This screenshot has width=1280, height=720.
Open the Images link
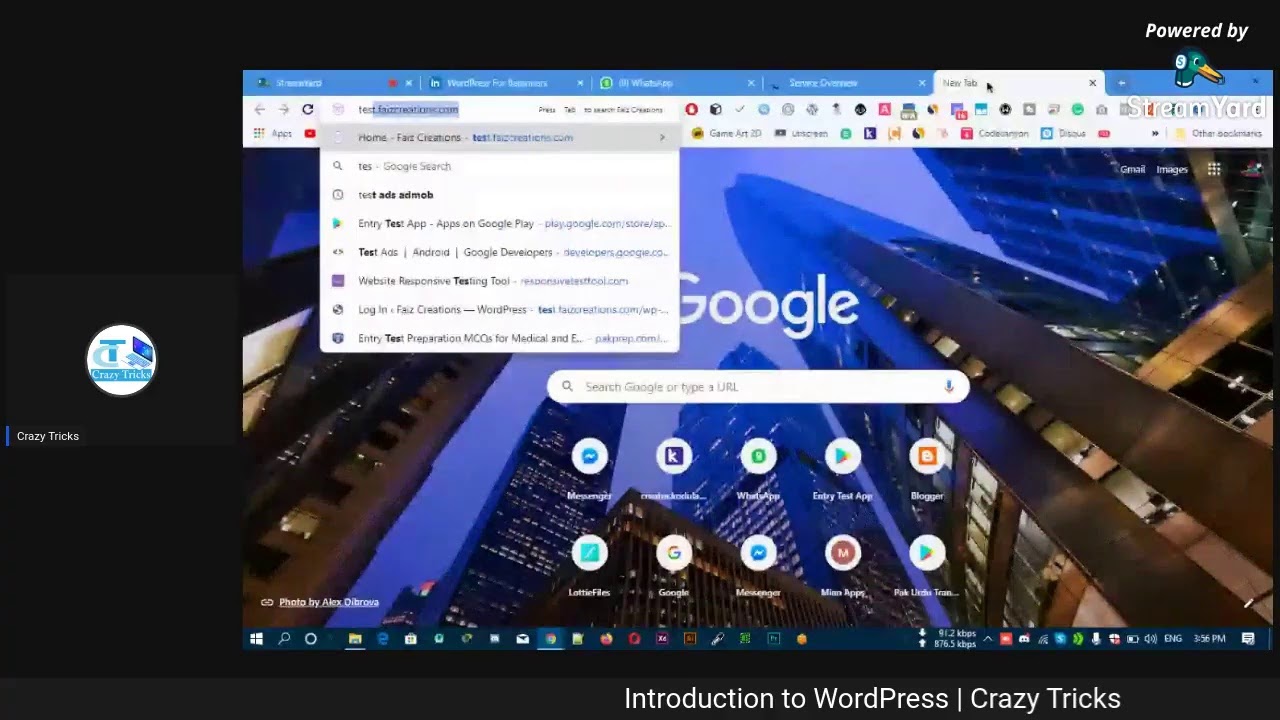click(1172, 169)
